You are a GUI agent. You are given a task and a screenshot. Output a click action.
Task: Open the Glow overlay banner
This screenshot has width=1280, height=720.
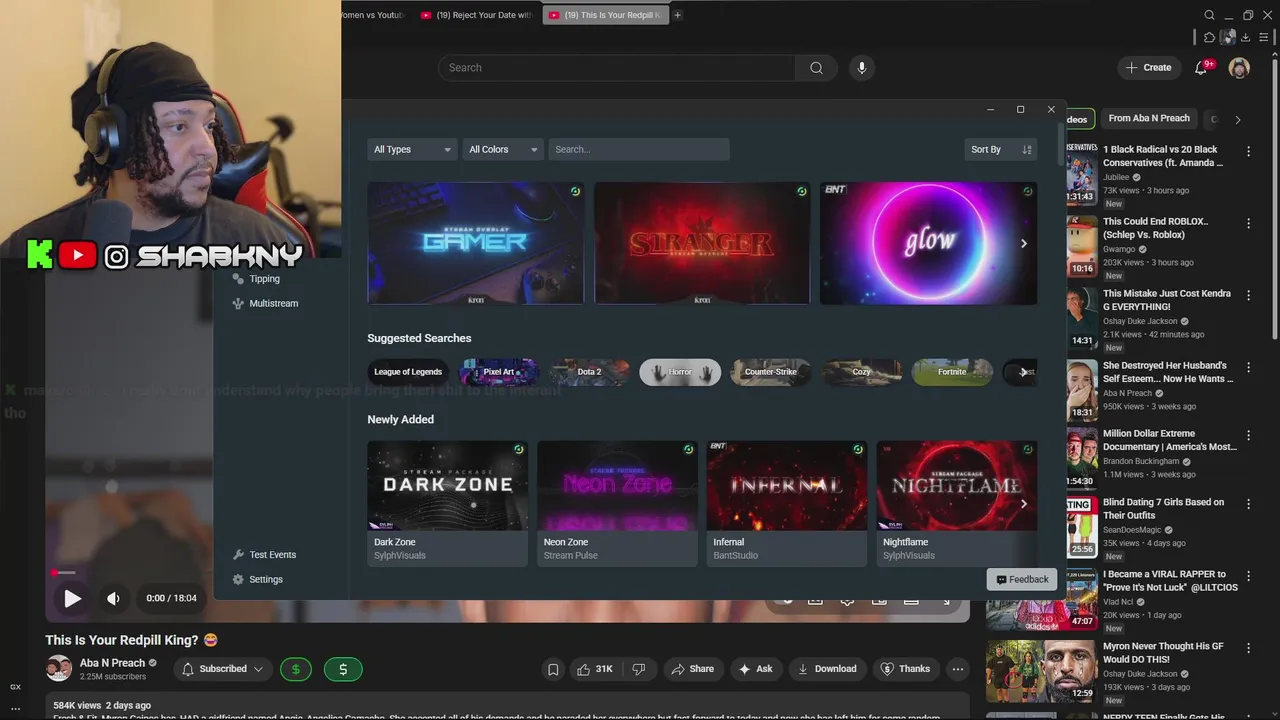tap(928, 243)
